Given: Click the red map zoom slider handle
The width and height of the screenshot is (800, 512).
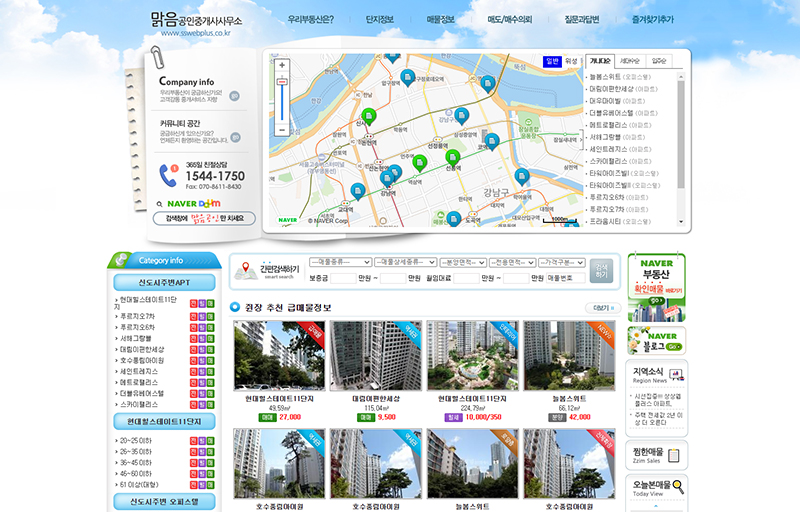Looking at the screenshot, I should pos(282,82).
